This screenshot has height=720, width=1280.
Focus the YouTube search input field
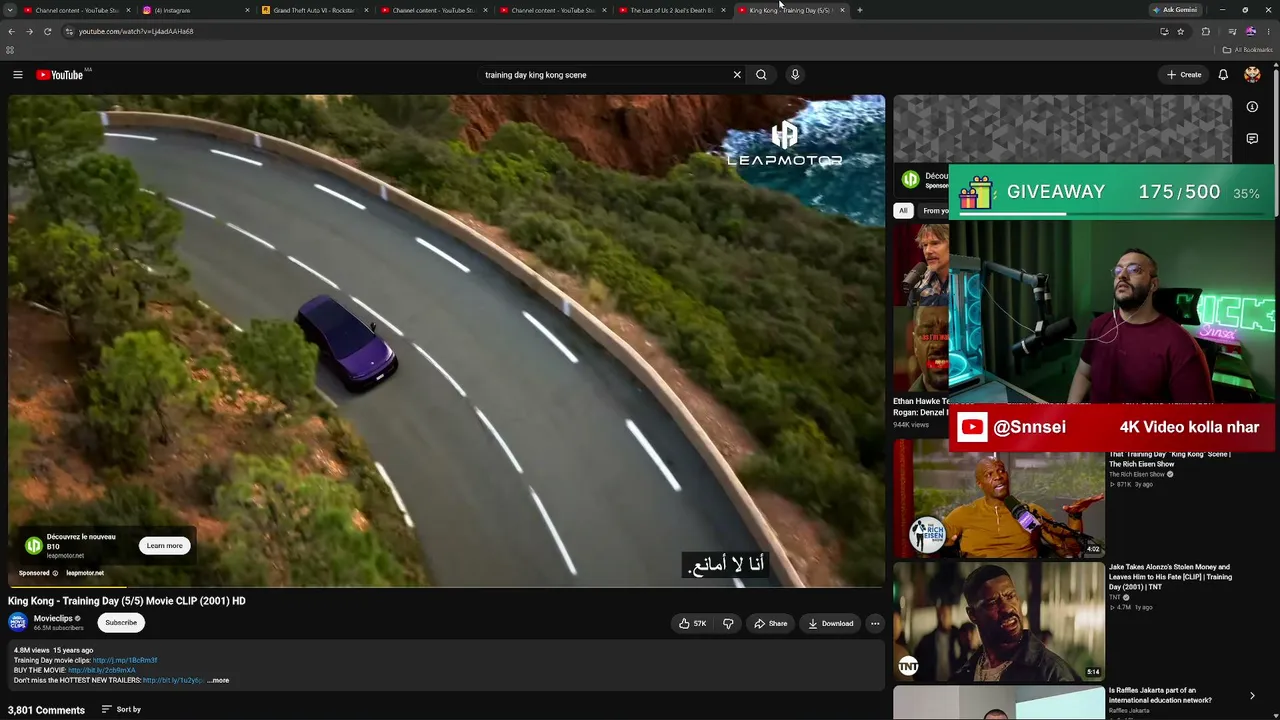click(x=604, y=75)
